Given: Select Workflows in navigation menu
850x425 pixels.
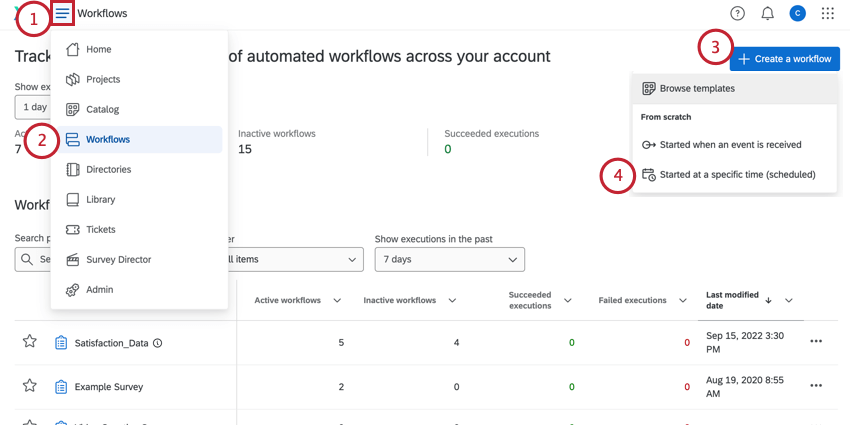Looking at the screenshot, I should pyautogui.click(x=108, y=139).
